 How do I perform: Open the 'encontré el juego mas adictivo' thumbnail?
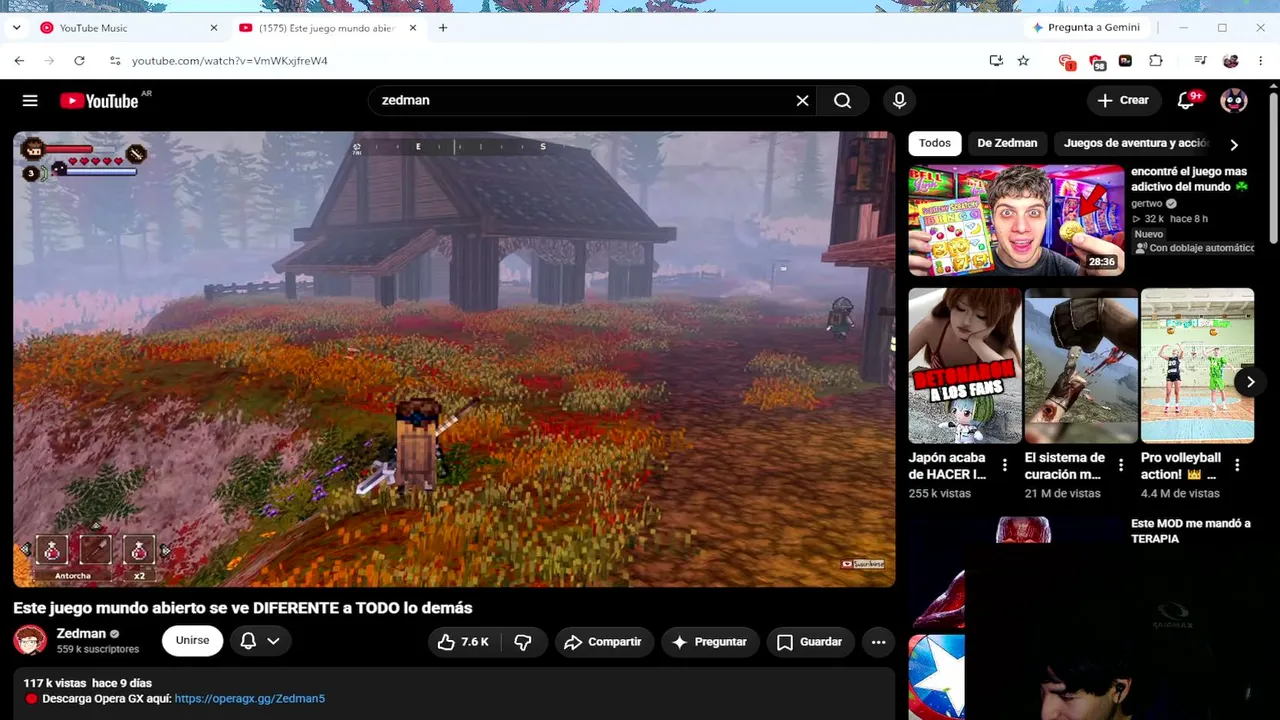click(x=1016, y=220)
